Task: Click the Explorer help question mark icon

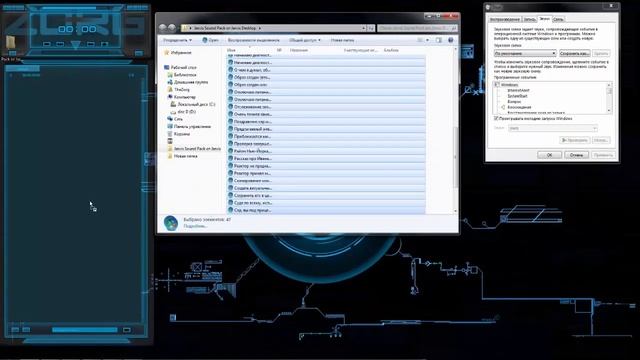Action: (451, 40)
